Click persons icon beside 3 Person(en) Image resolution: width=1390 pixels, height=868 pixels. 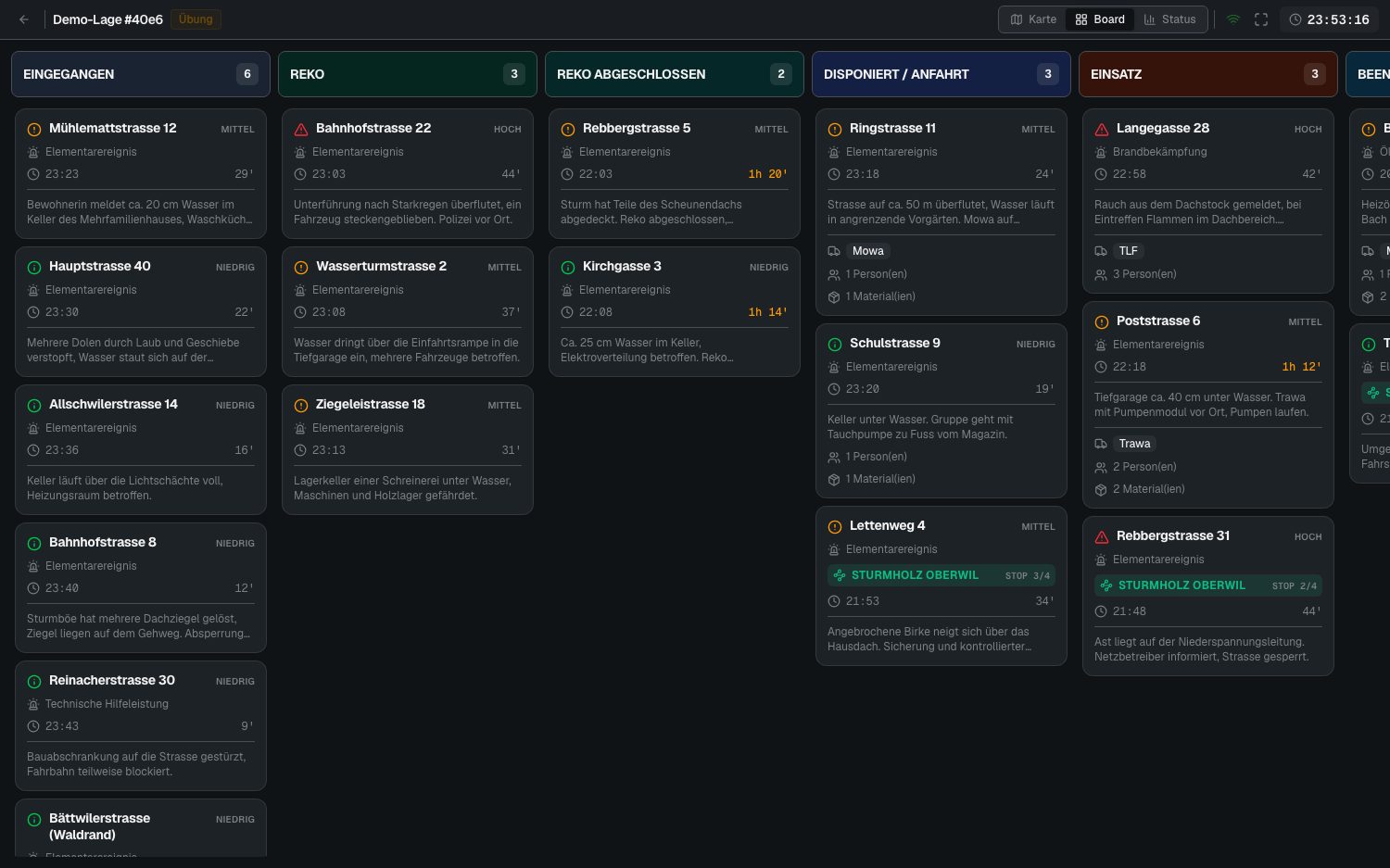point(1101,275)
